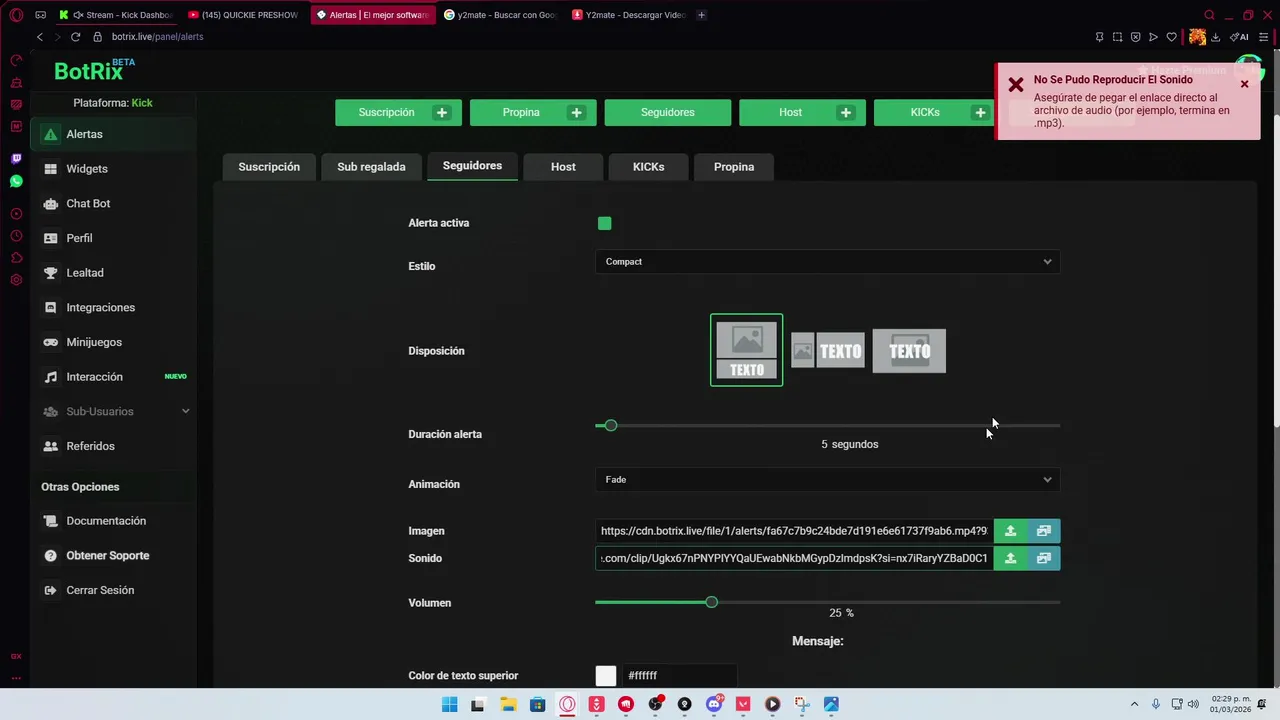
Task: Open gallery for Imagen
Action: (x=1043, y=531)
